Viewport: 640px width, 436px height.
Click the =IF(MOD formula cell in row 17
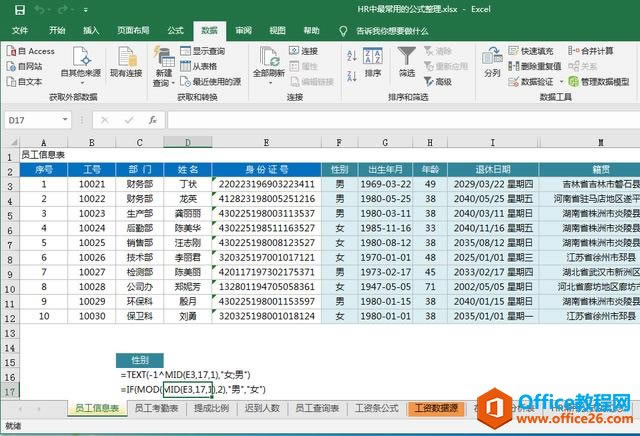[193, 389]
